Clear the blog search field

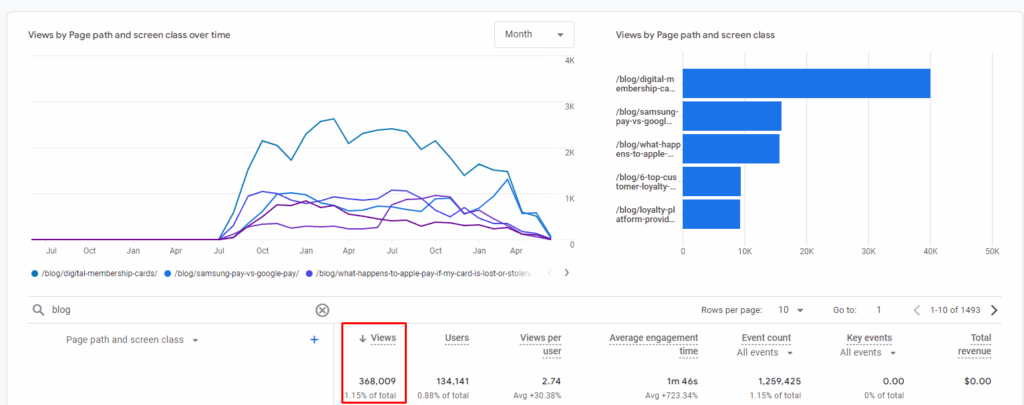tap(322, 310)
